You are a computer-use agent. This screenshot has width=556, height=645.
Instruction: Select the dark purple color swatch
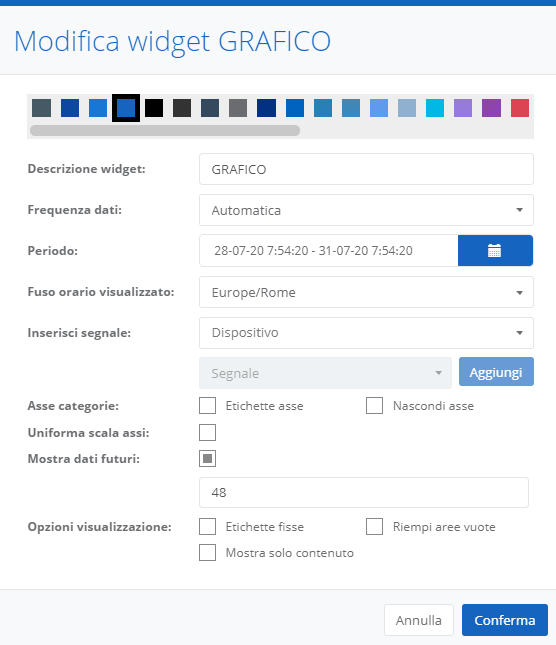[x=491, y=108]
